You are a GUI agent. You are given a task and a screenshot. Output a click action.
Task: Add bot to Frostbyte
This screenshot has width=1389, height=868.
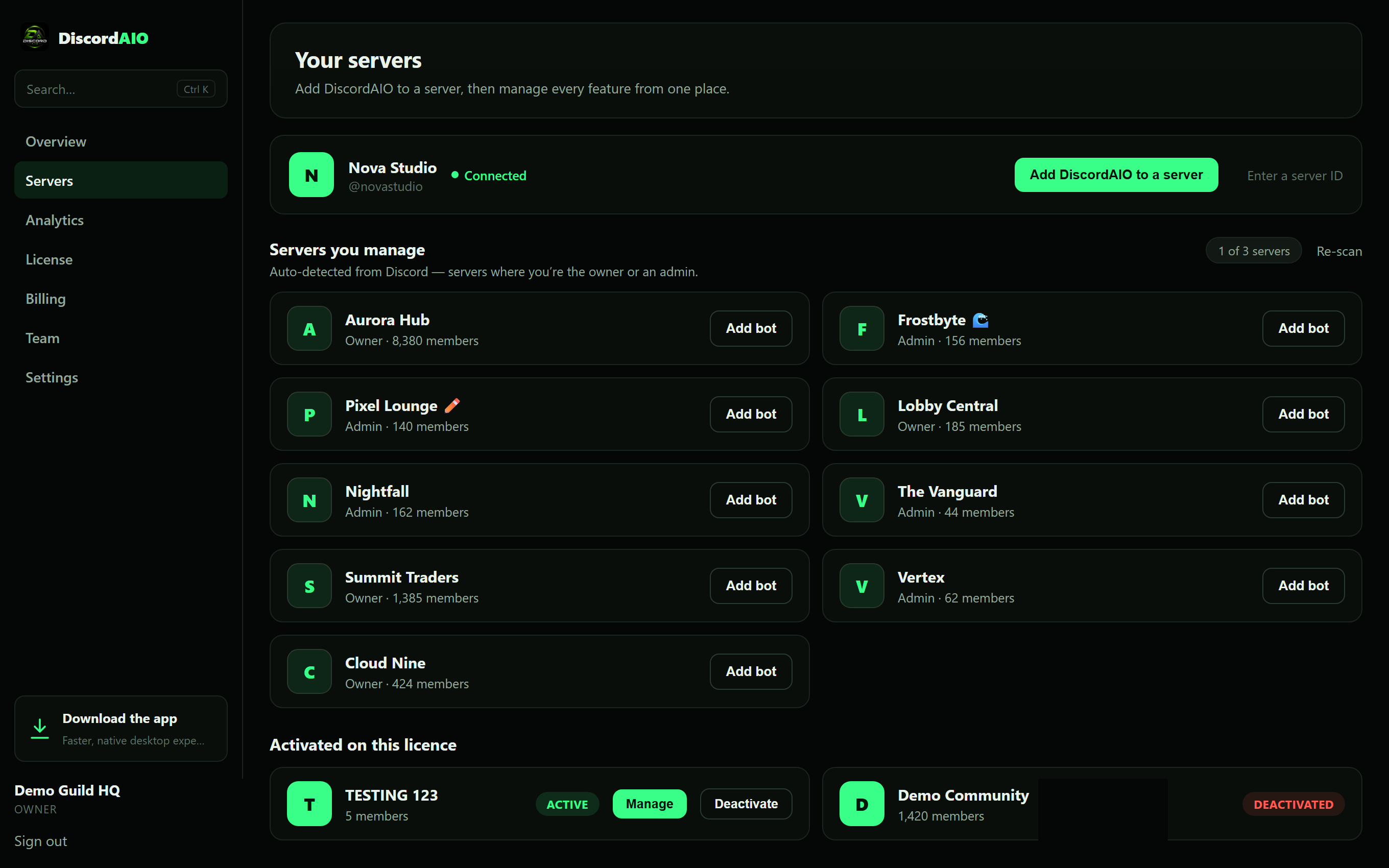pyautogui.click(x=1303, y=328)
